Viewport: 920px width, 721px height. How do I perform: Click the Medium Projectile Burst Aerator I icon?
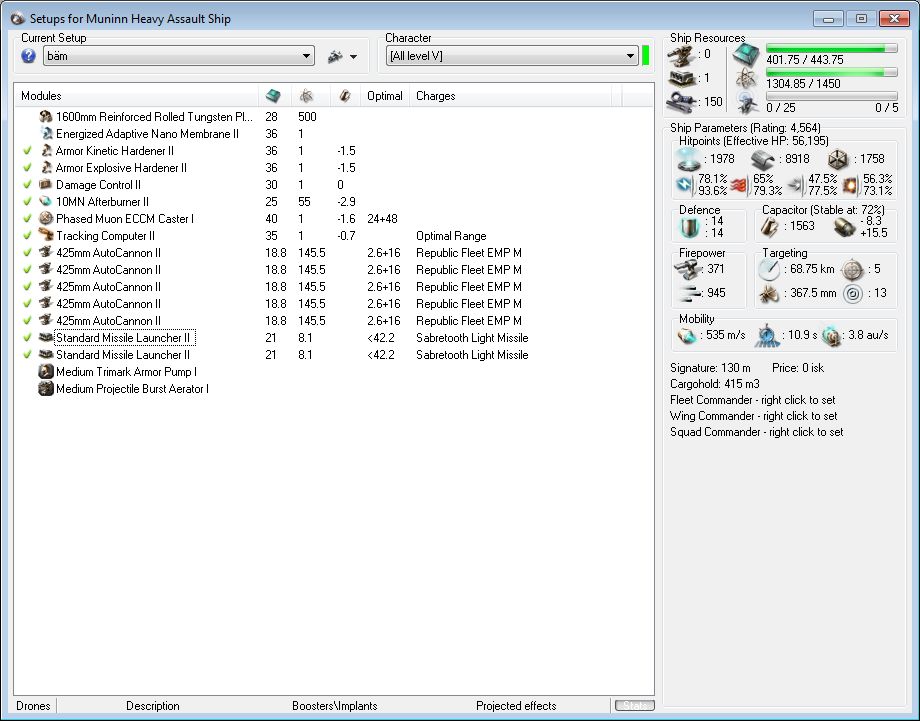coord(46,389)
